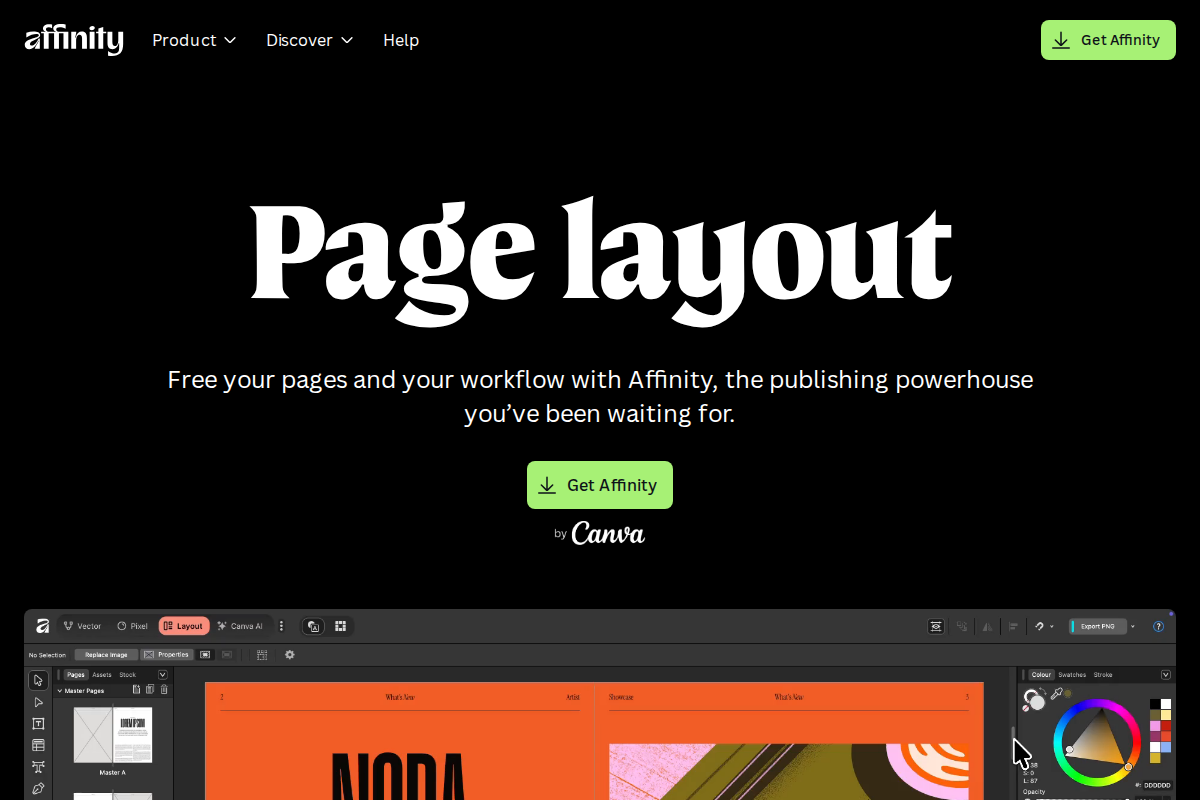1200x800 pixels.
Task: Click the swap fill and stroke arrow
Action: pos(1043,690)
